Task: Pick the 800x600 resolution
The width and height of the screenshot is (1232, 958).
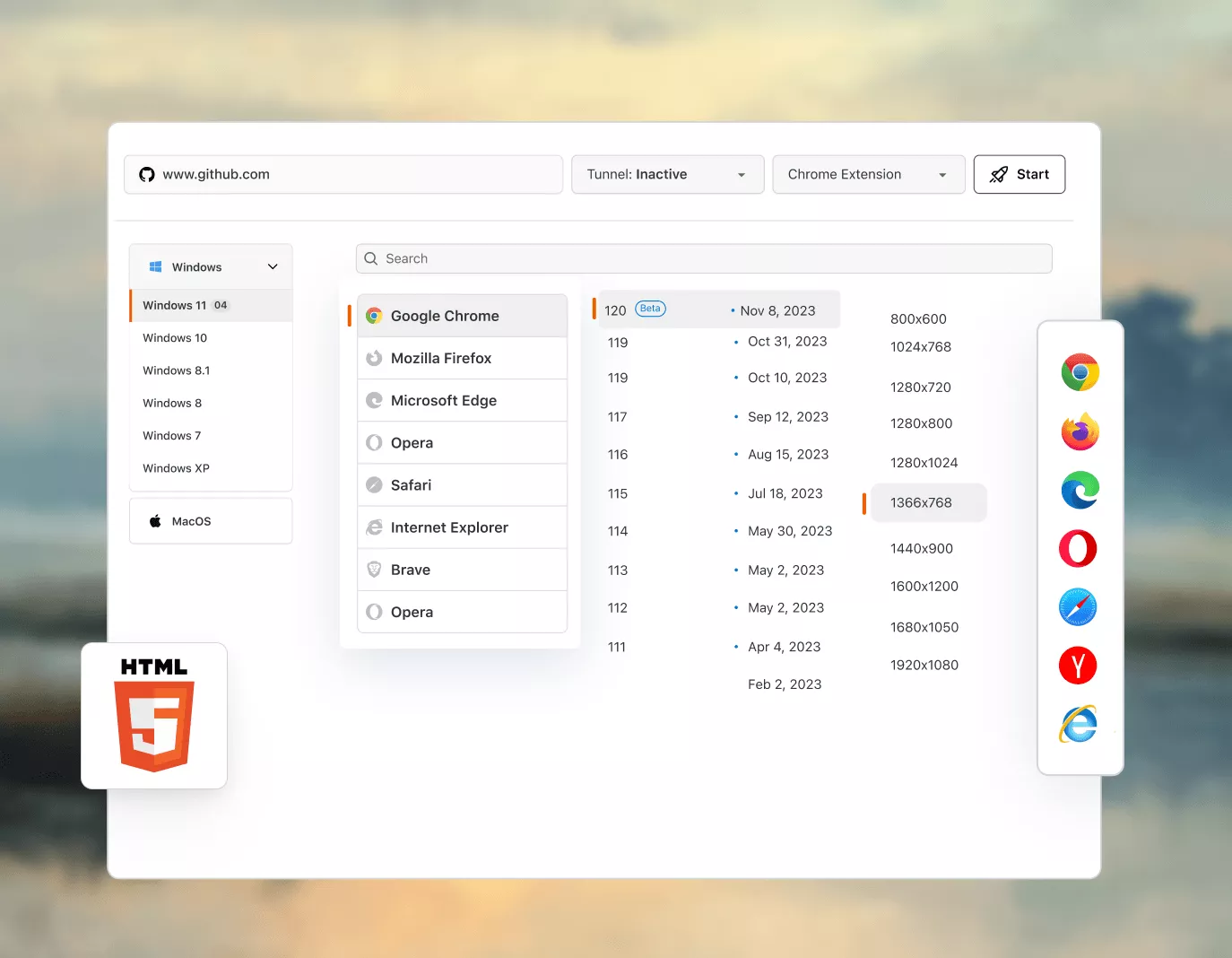Action: coord(918,319)
